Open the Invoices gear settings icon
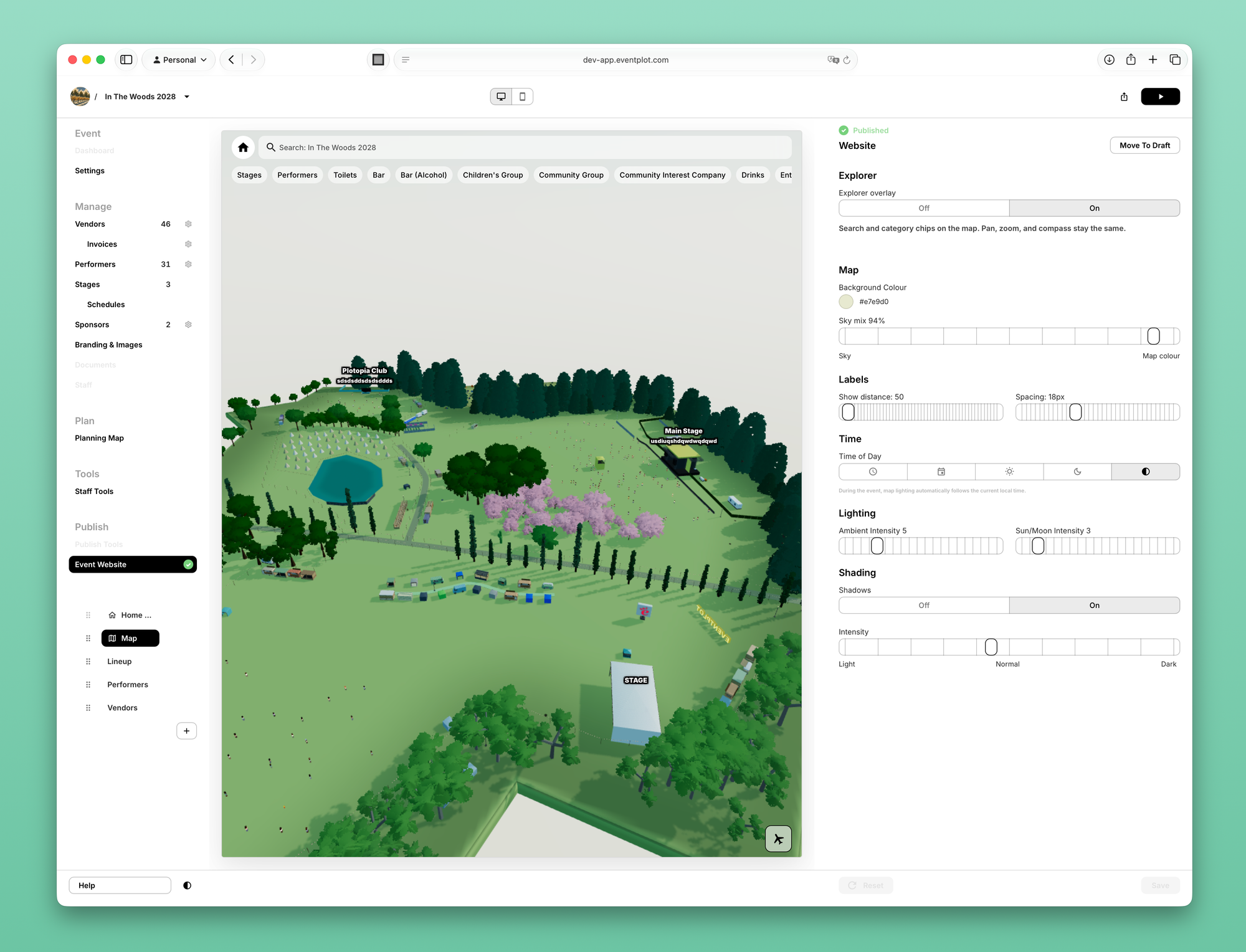This screenshot has height=952, width=1246. click(188, 244)
